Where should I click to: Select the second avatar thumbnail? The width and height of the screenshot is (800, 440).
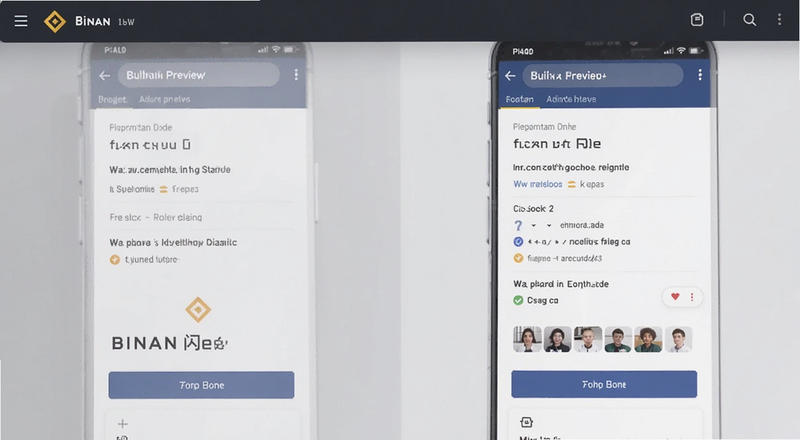pos(557,339)
